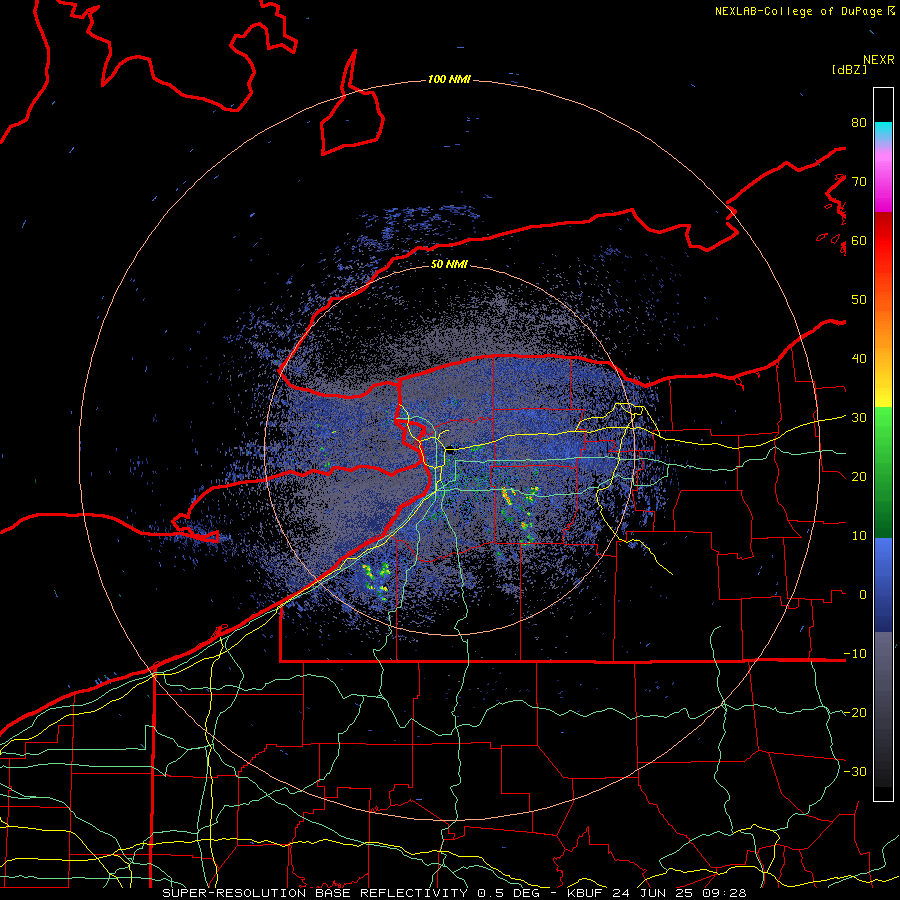Click the [dBZ] unit label

849,70
